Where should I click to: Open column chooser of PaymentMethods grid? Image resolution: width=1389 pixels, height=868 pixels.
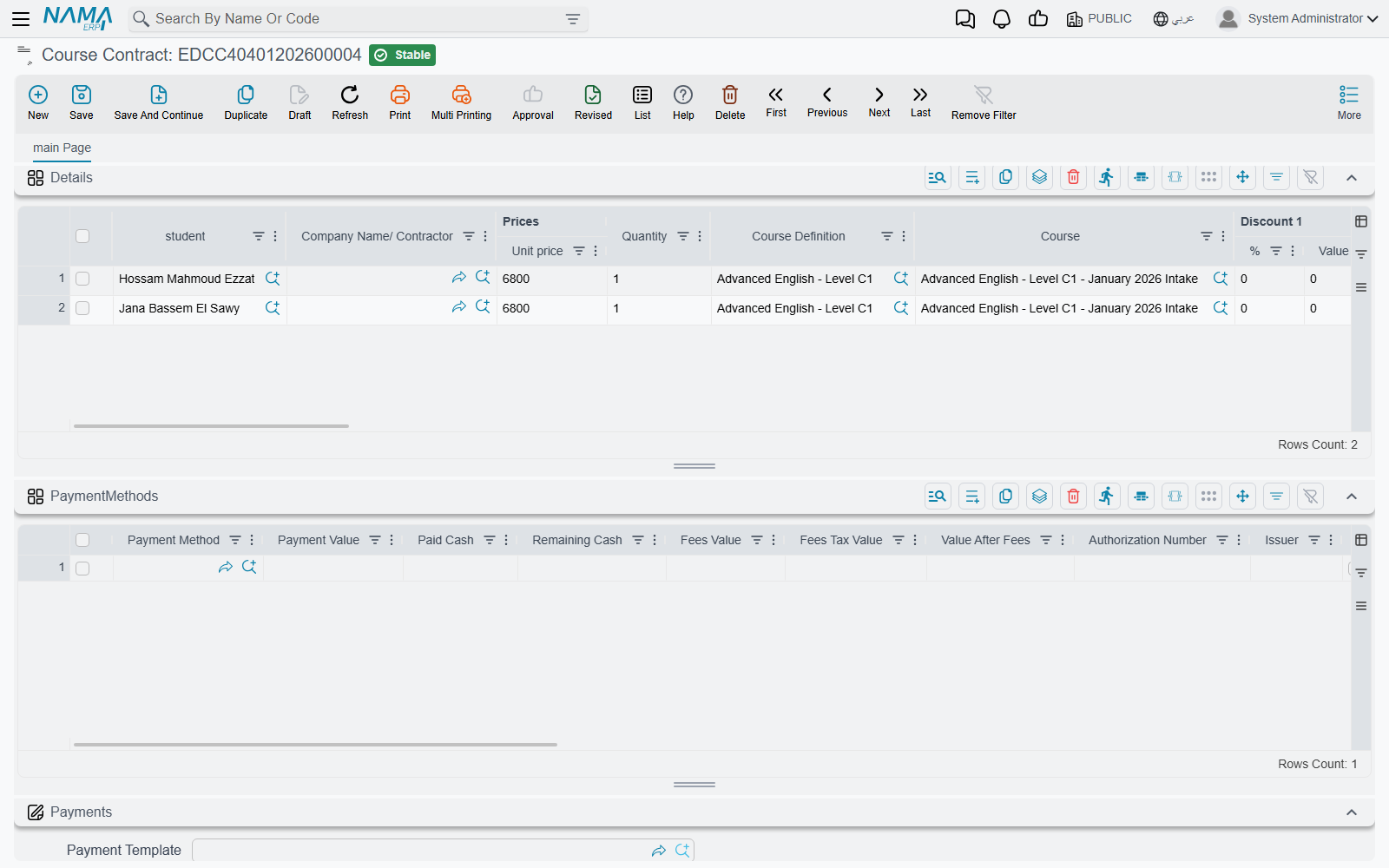click(x=1361, y=540)
